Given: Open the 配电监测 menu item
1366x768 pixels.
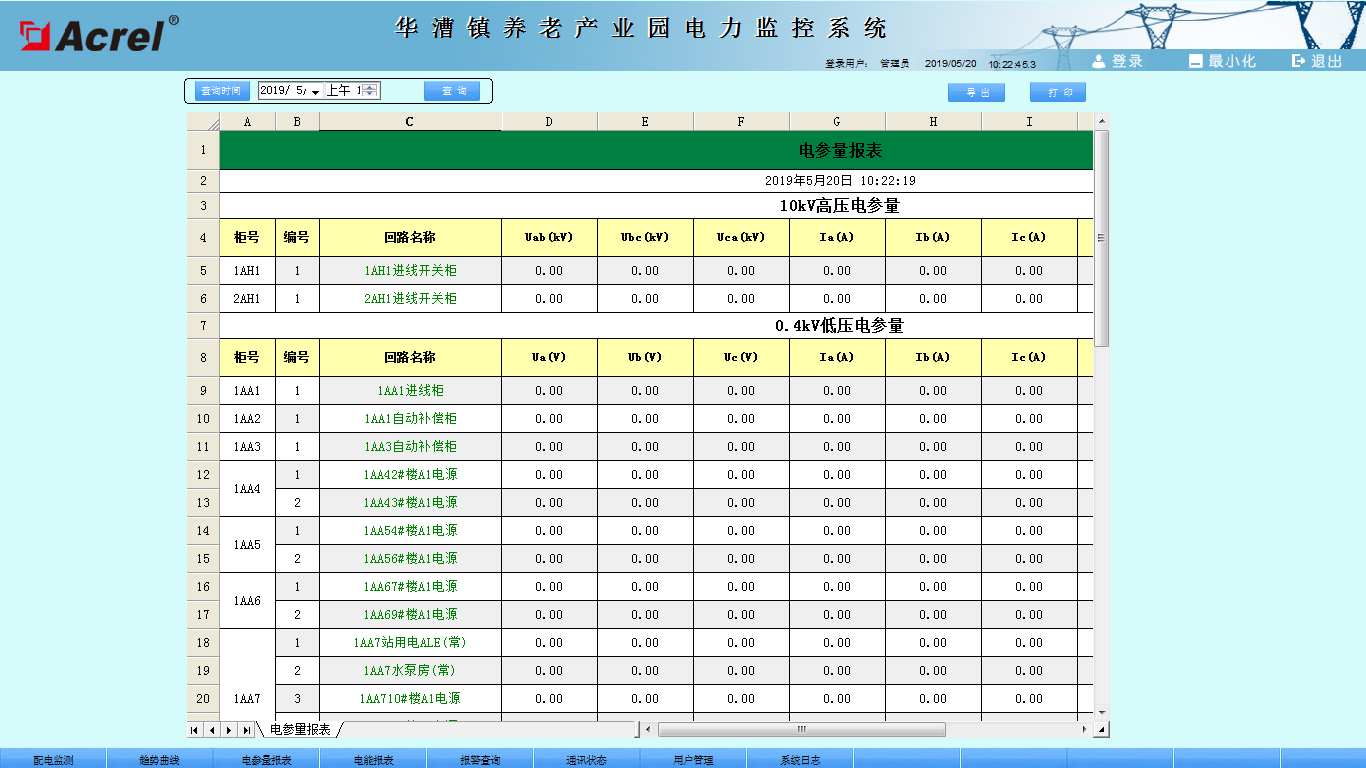Looking at the screenshot, I should (53, 760).
